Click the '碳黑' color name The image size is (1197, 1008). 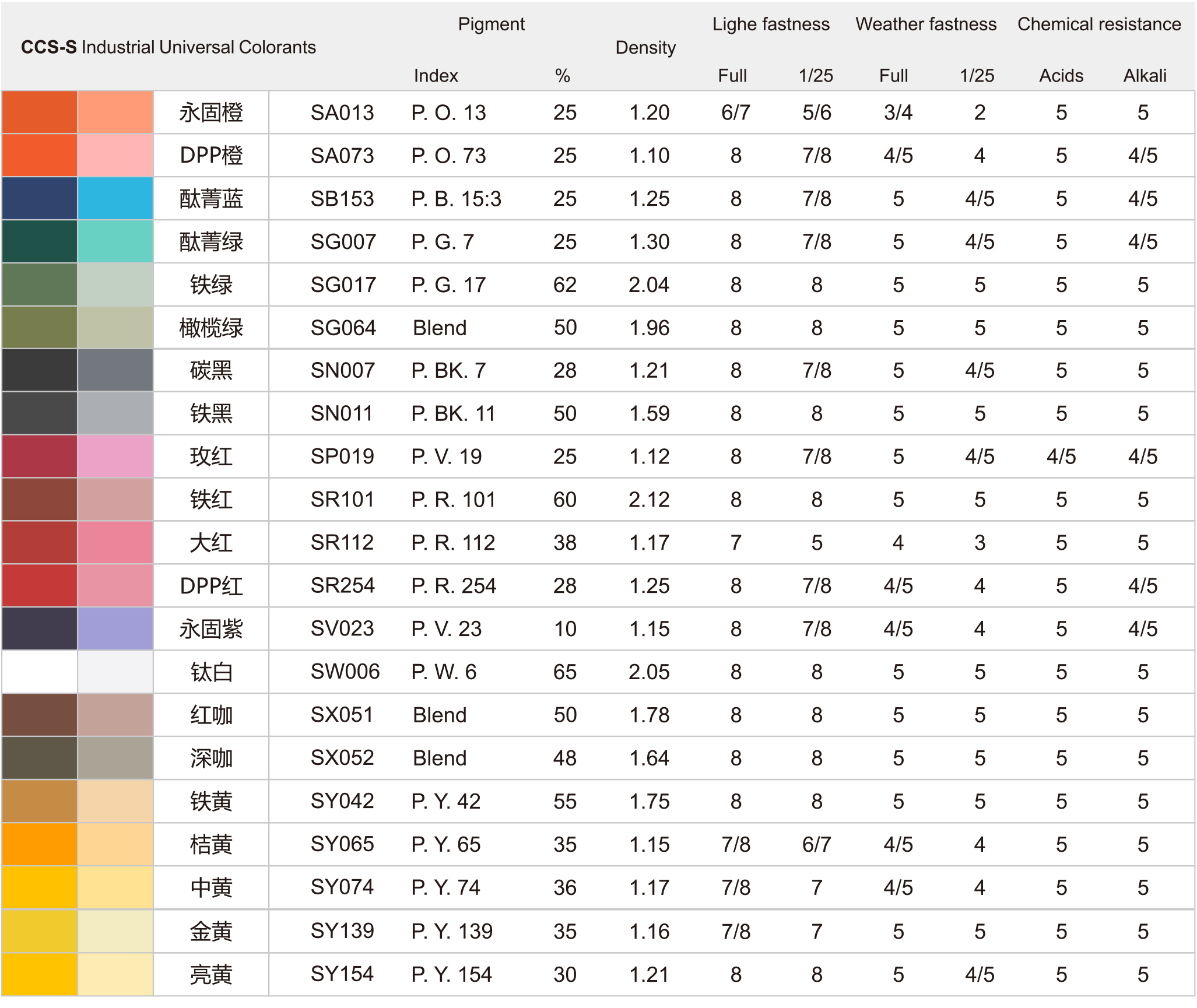point(211,370)
